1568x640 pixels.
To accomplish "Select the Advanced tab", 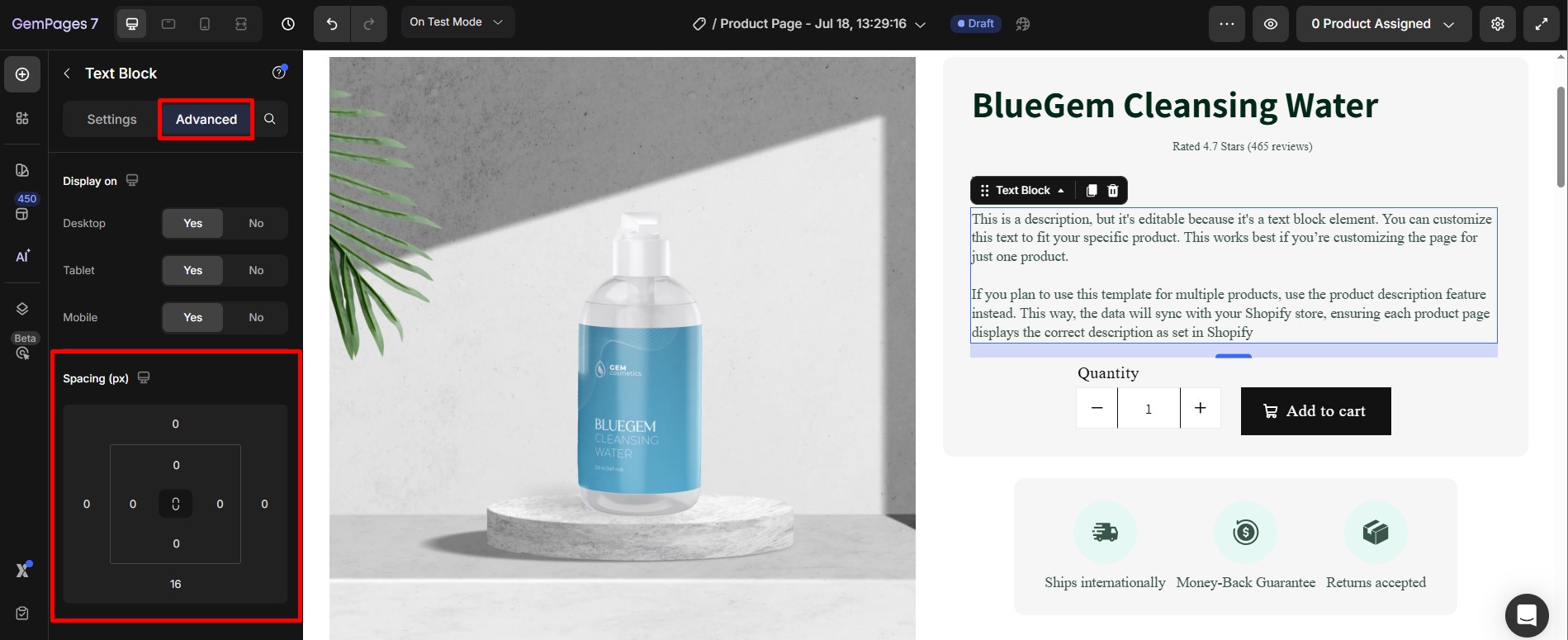I will coord(206,119).
